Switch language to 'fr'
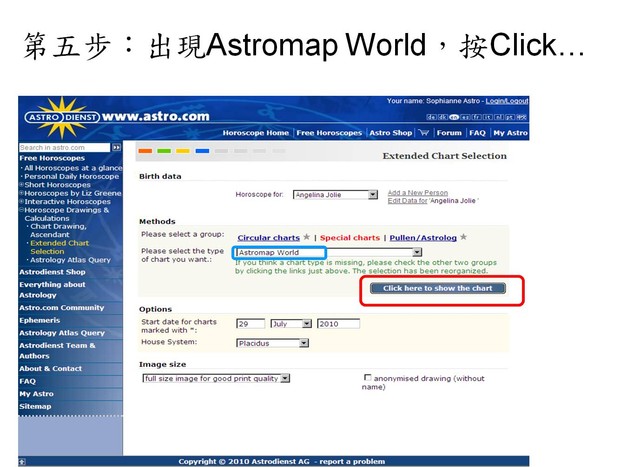Image resolution: width=640 pixels, height=467 pixels. pos(476,117)
